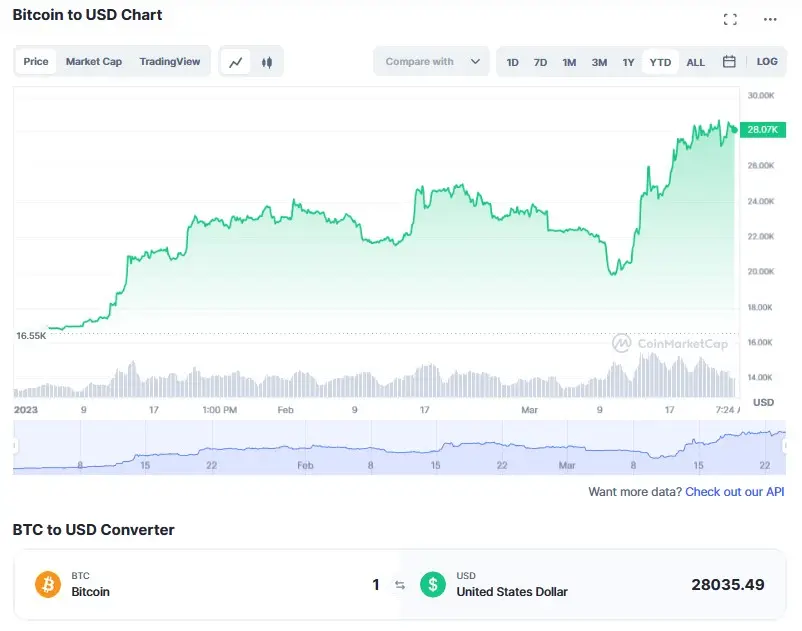
Task: Click the left handle of range slider
Action: (15, 446)
